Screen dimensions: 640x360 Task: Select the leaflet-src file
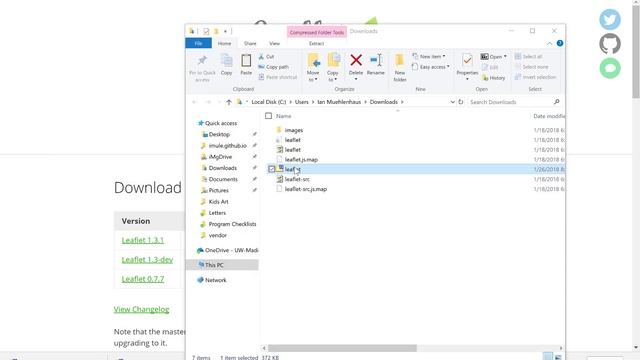[297, 179]
